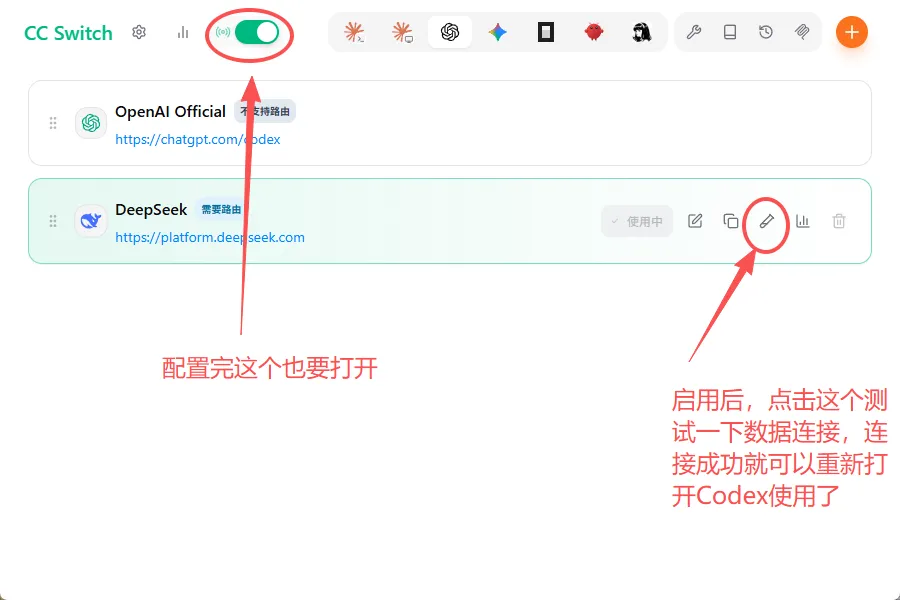Viewport: 900px width, 600px height.
Task: Grab the DeepSeek drag handle
Action: (x=53, y=221)
